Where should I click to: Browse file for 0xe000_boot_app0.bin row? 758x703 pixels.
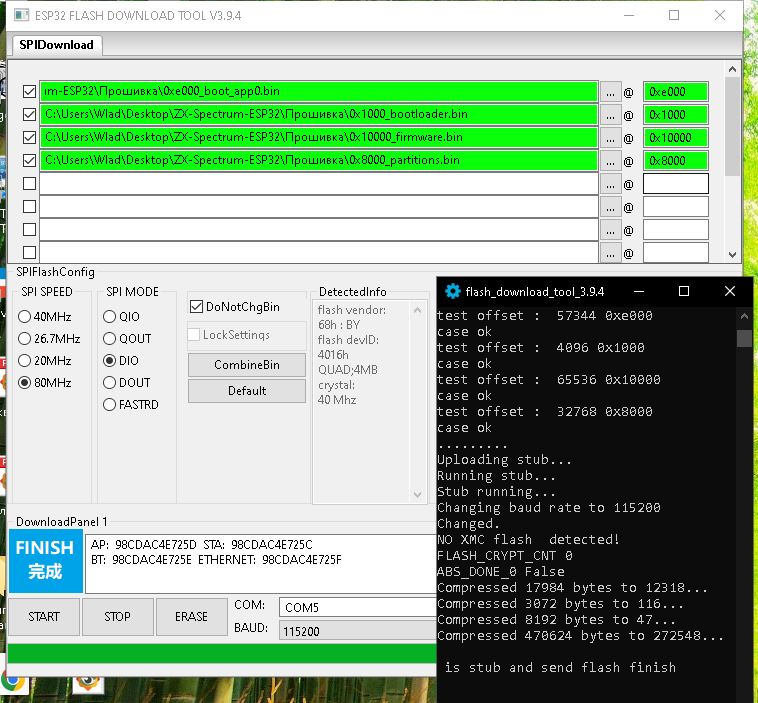[x=611, y=92]
